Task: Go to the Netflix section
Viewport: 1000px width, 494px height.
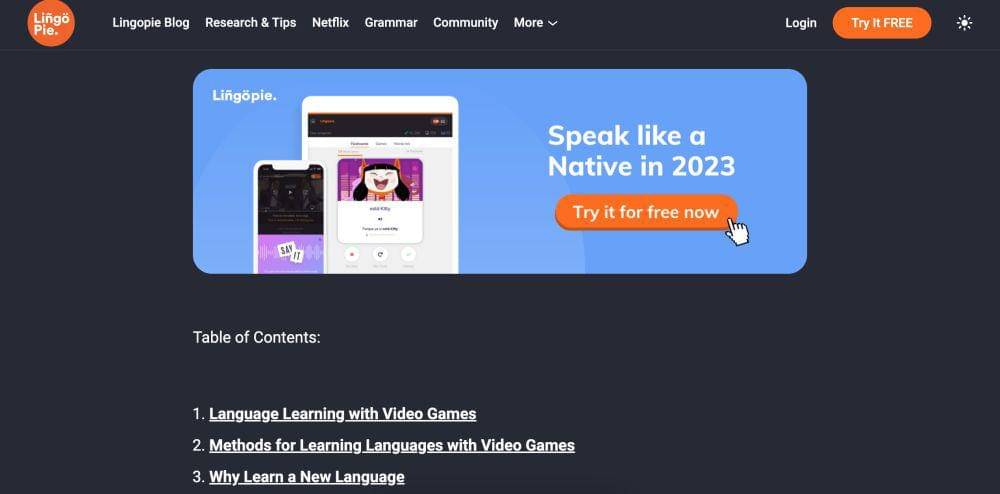Action: tap(330, 22)
